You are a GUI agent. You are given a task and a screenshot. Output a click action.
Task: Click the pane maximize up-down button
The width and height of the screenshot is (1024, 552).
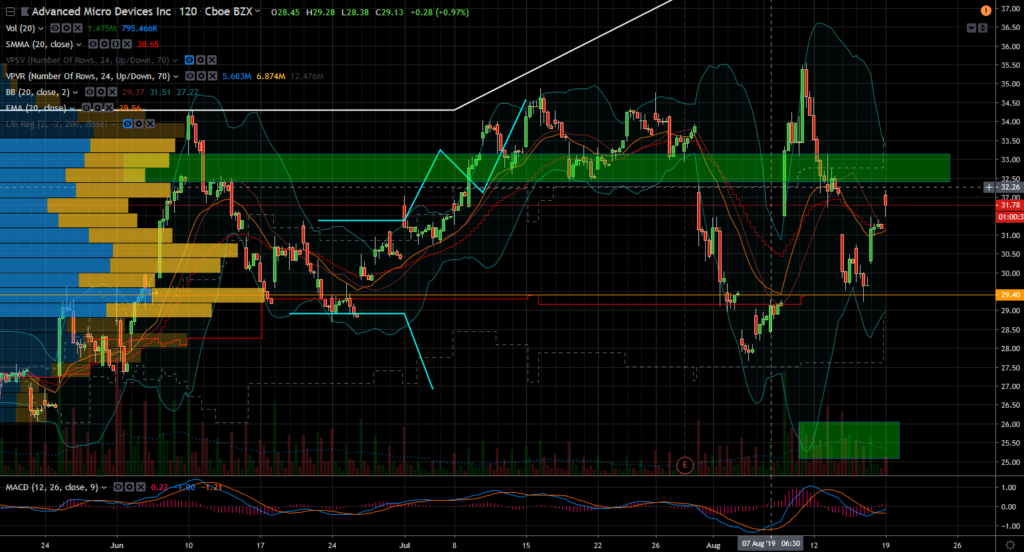coord(982,28)
